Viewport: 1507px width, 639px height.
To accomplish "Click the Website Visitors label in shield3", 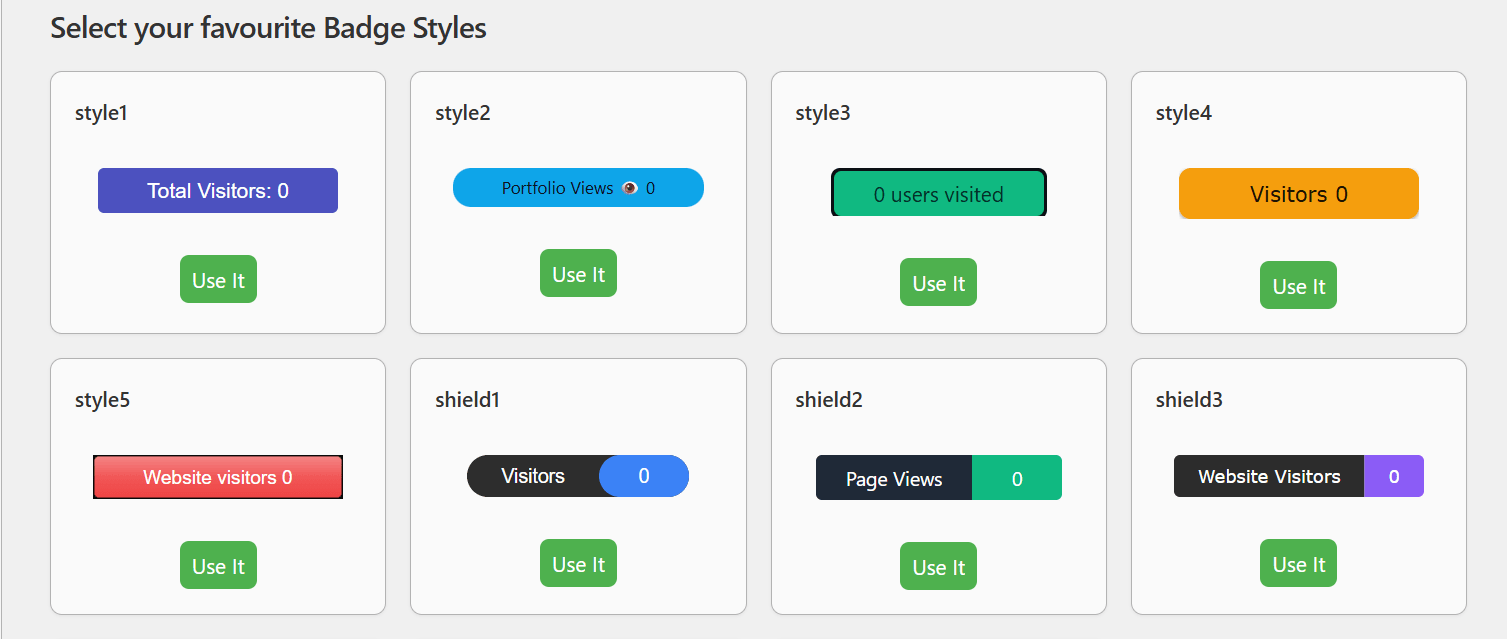I will pyautogui.click(x=1269, y=477).
